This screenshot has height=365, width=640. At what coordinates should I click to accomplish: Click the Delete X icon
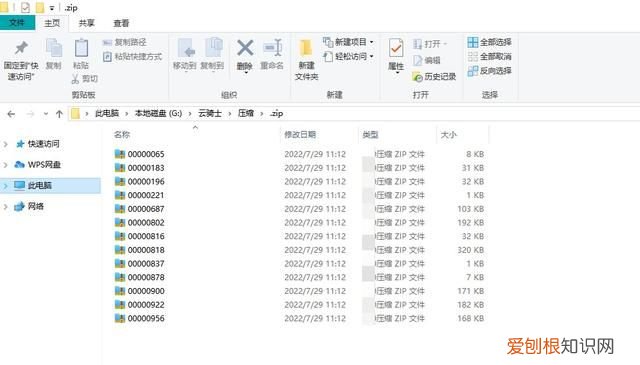point(245,48)
